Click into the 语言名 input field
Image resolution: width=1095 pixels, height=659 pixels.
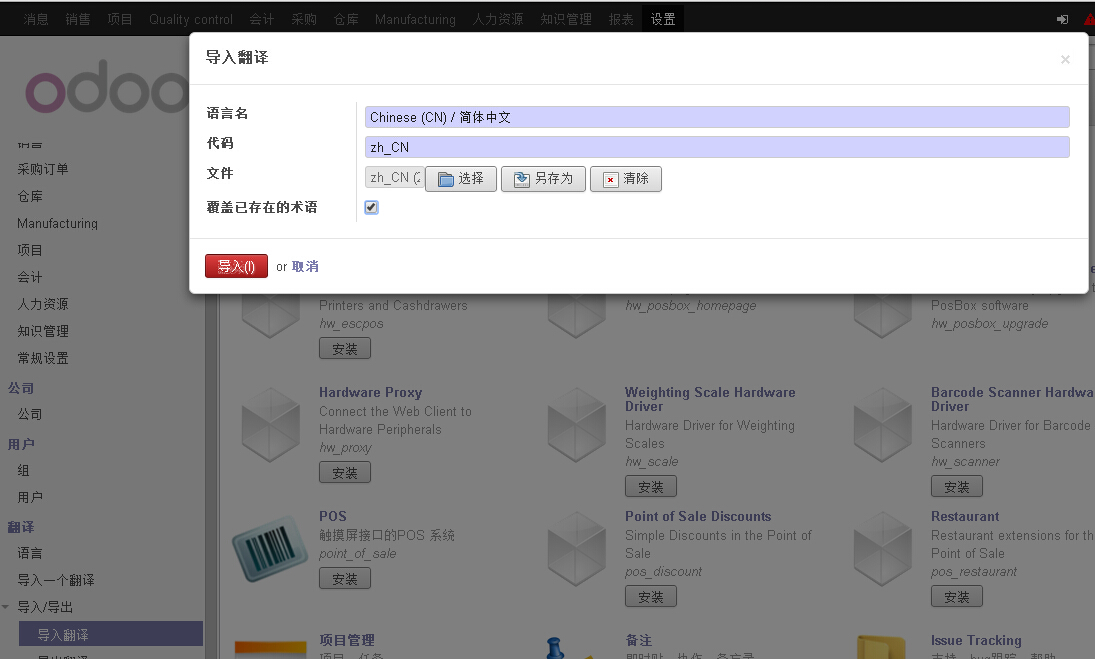click(x=716, y=117)
